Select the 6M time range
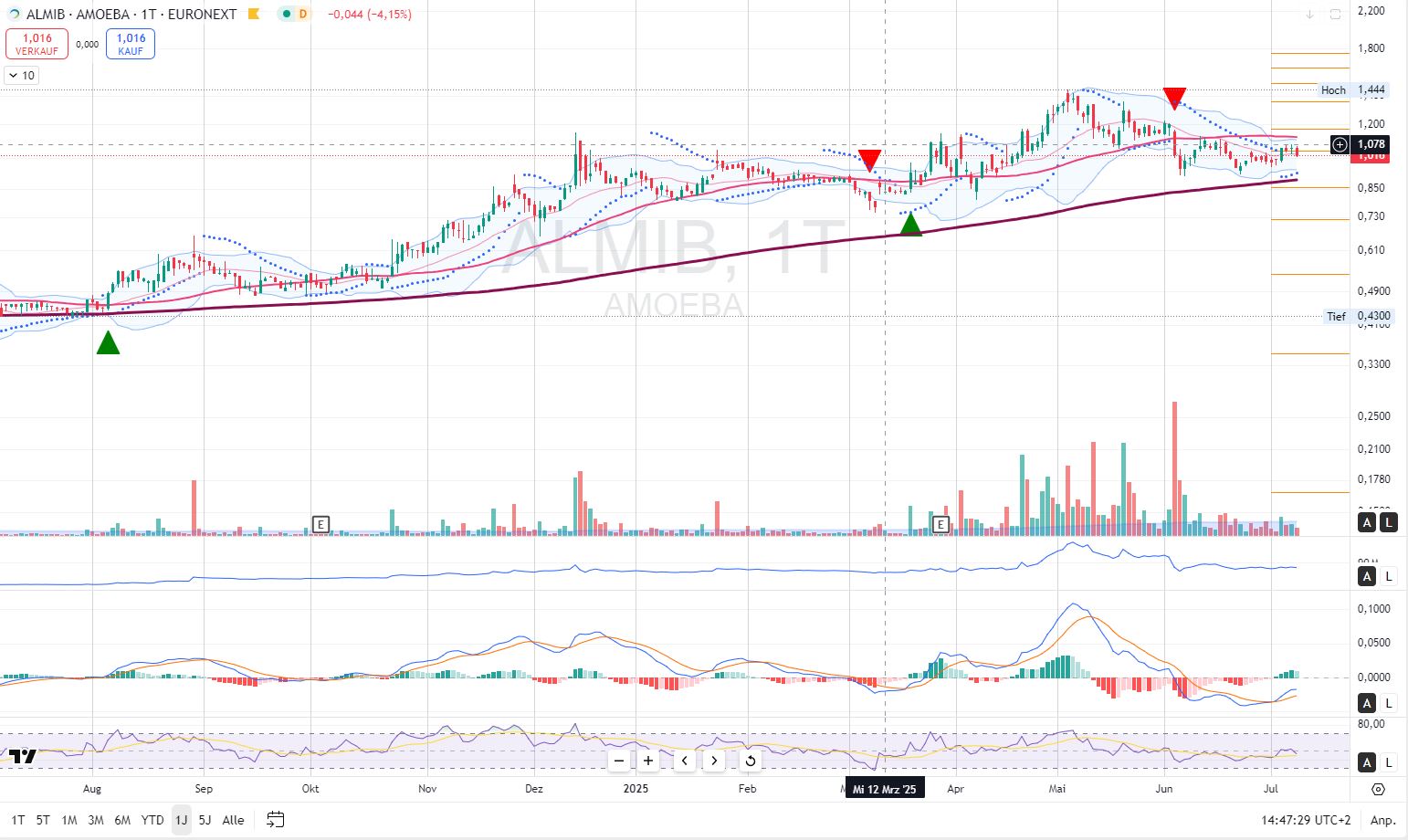Viewport: 1408px width, 840px height. point(122,820)
